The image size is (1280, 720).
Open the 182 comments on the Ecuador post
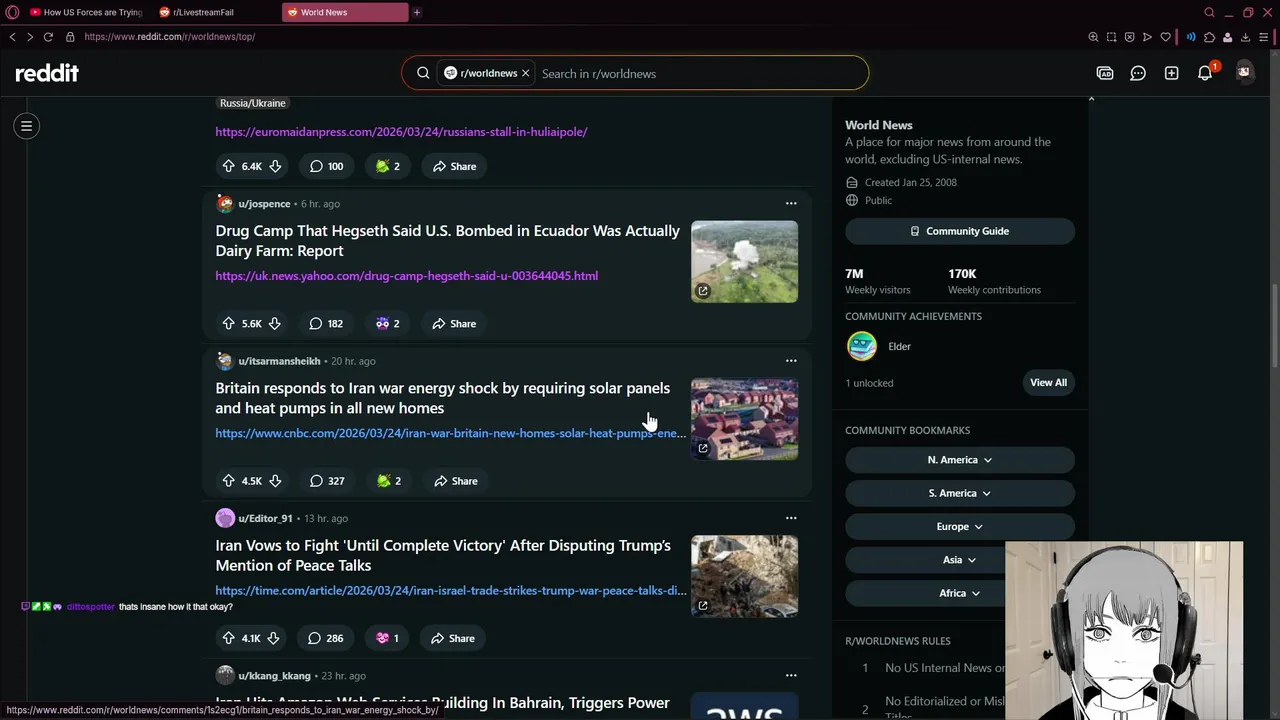tap(326, 323)
